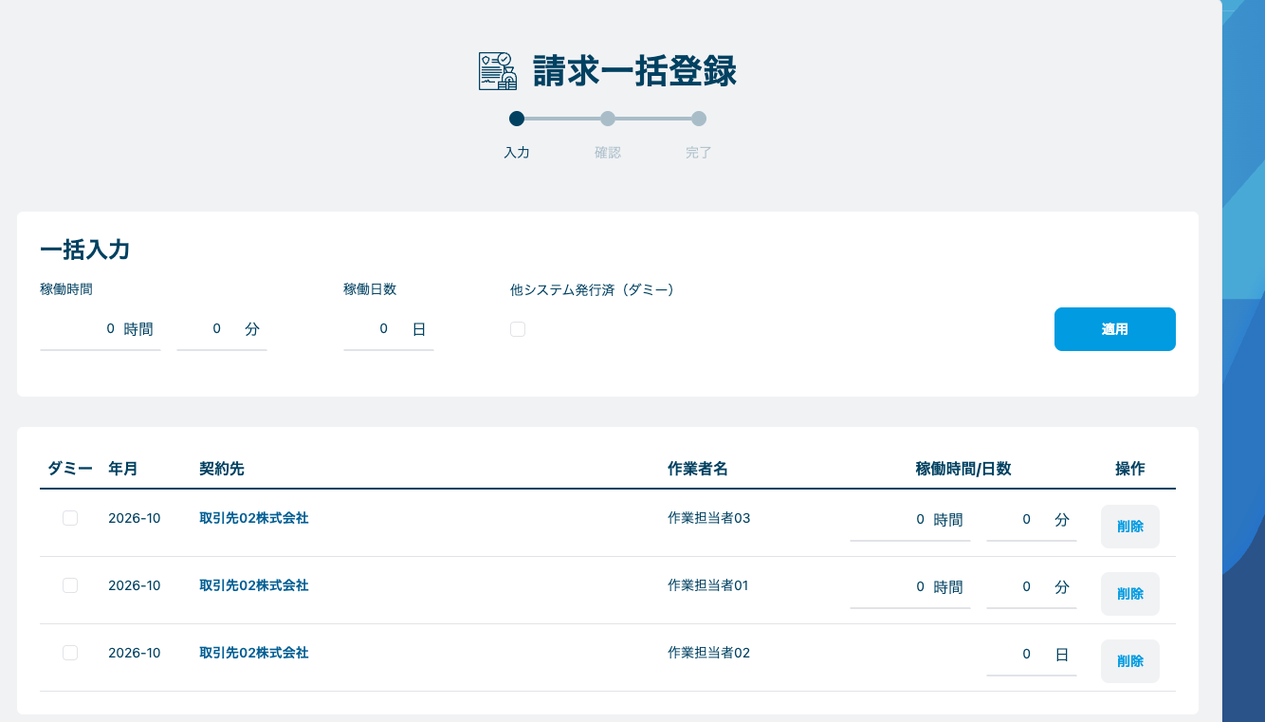The height and width of the screenshot is (722, 1265).
Task: Click the 操作 column header
Action: [x=1130, y=468]
